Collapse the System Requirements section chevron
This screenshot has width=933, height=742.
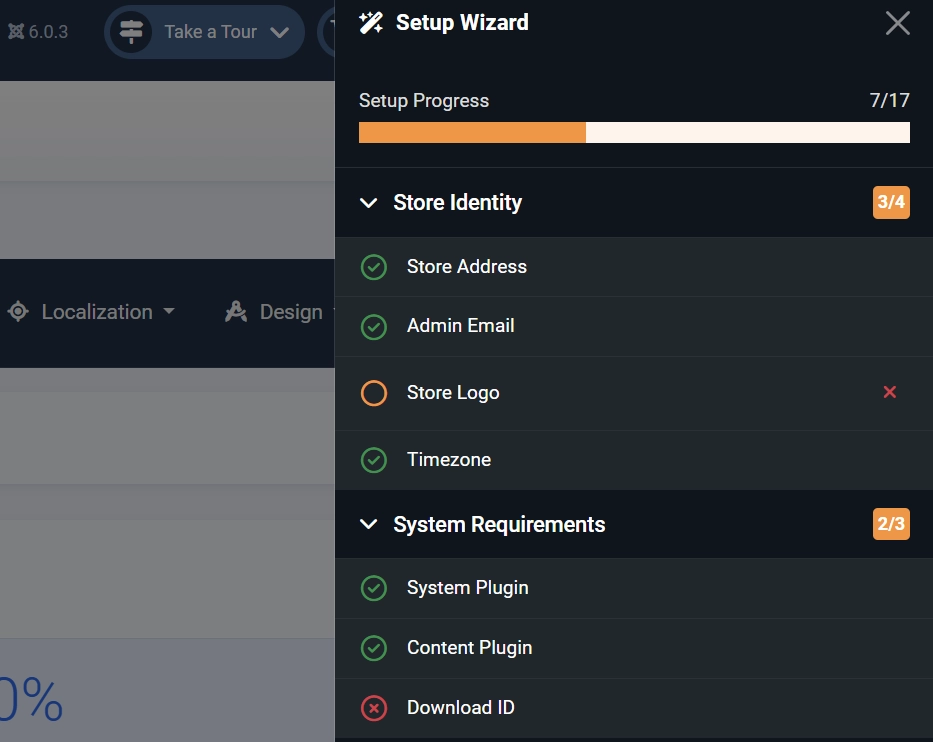(x=369, y=524)
